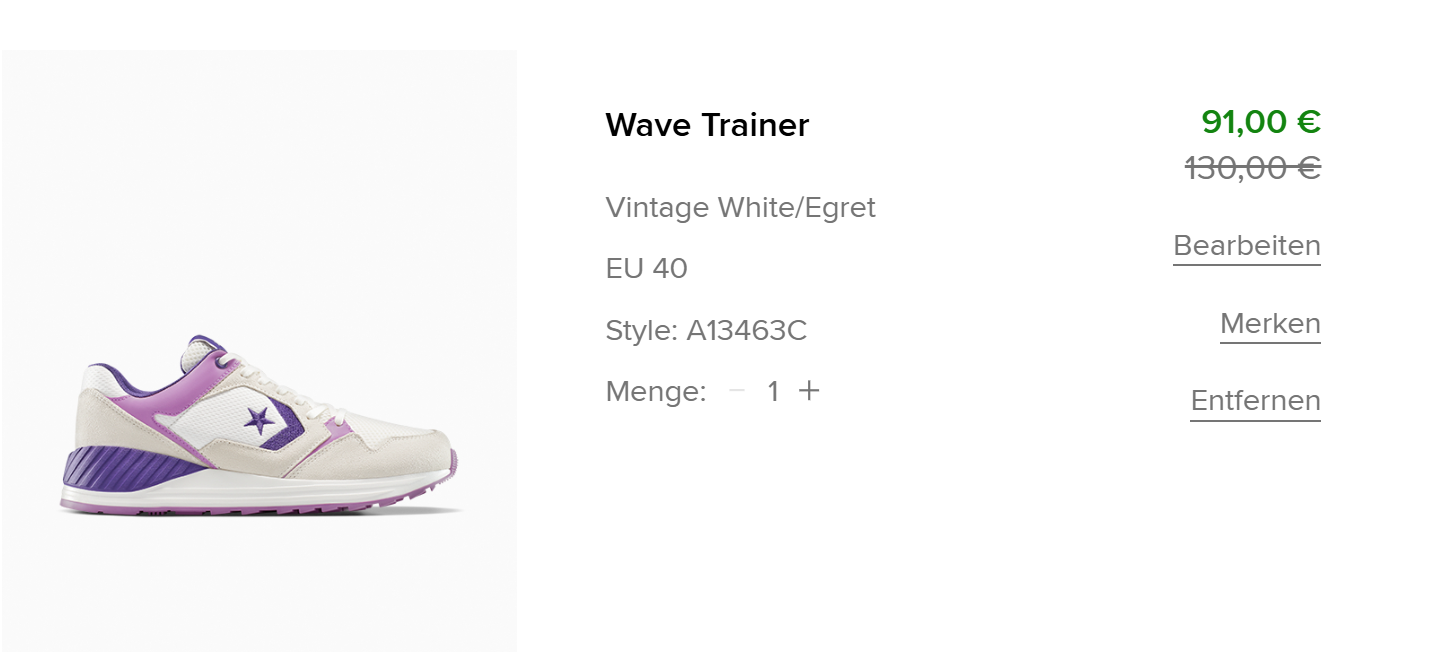Click the EU 40 size label

[x=646, y=269]
